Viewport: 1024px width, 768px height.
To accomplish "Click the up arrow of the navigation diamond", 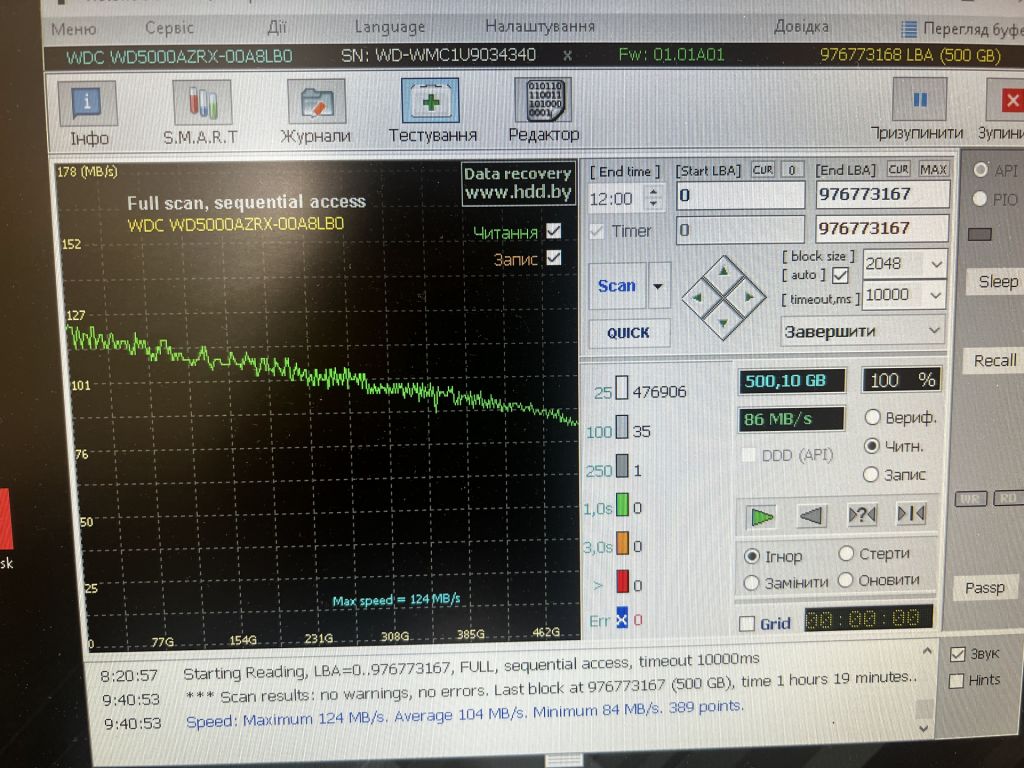I will [x=723, y=270].
